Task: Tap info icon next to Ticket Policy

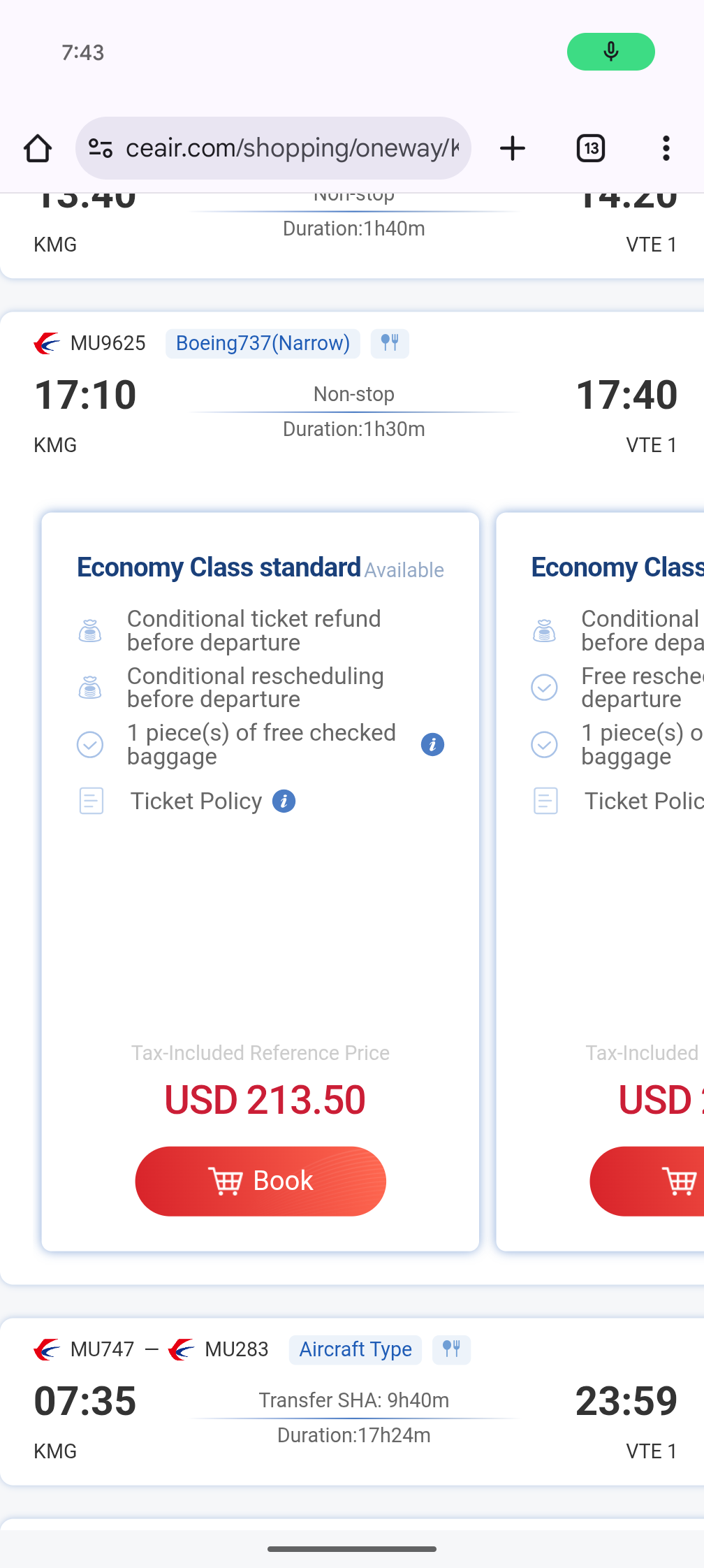Action: click(284, 801)
